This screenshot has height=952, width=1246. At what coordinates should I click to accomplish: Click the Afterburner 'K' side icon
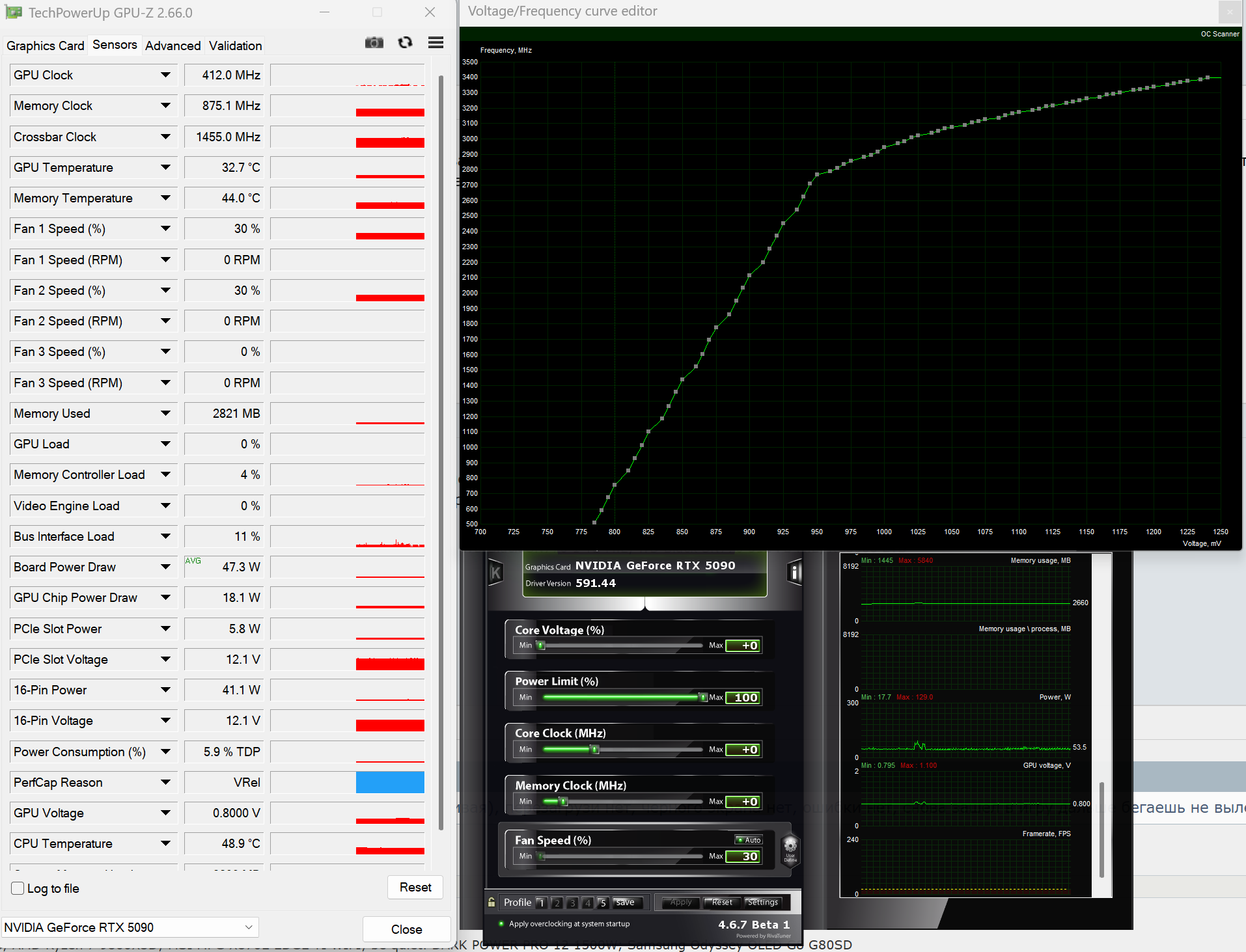(x=495, y=573)
